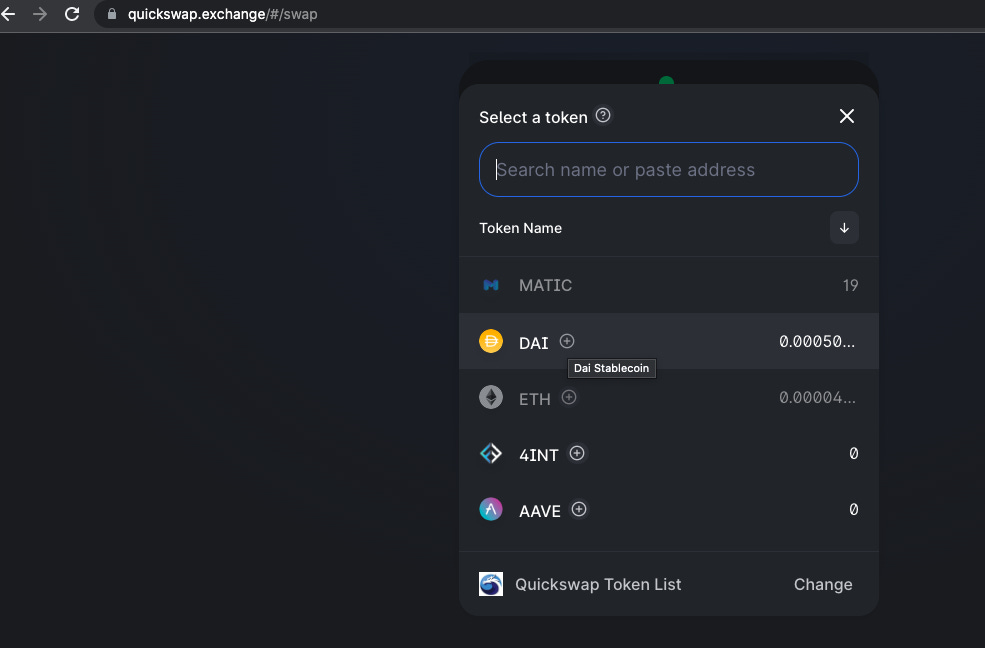Add AAVE to wallet via plus icon

(579, 509)
